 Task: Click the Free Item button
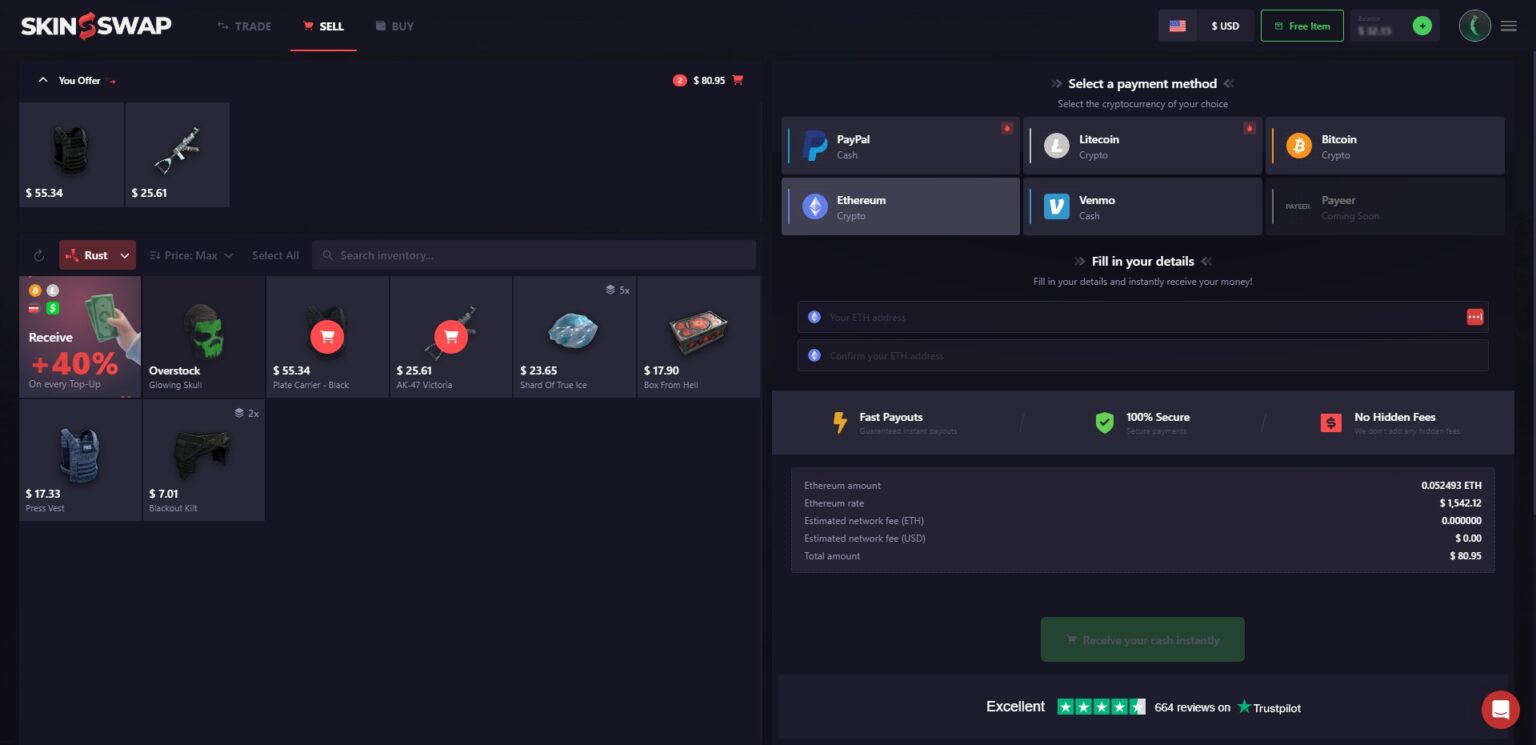point(1301,26)
